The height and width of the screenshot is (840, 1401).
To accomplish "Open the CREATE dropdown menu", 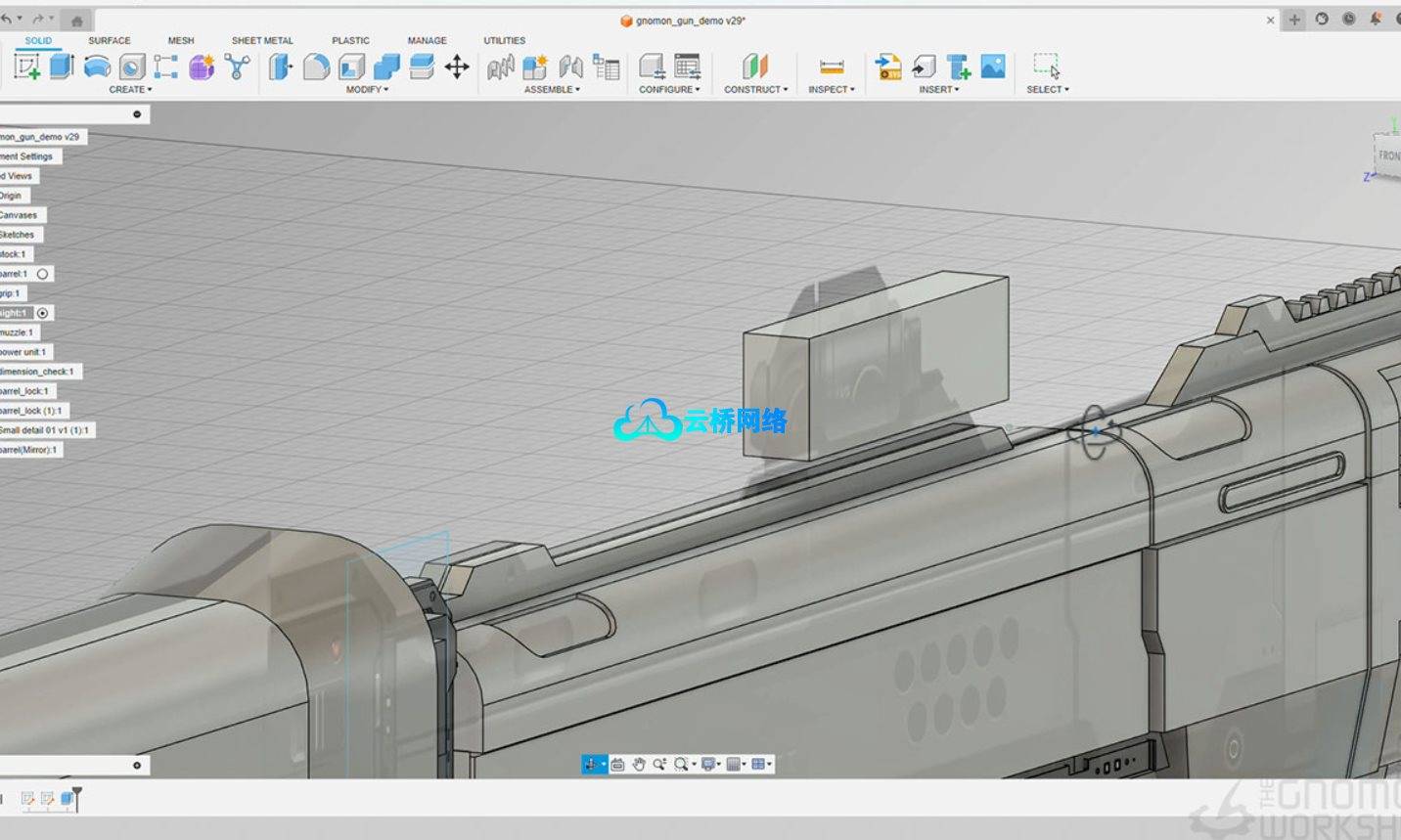I will pyautogui.click(x=130, y=89).
